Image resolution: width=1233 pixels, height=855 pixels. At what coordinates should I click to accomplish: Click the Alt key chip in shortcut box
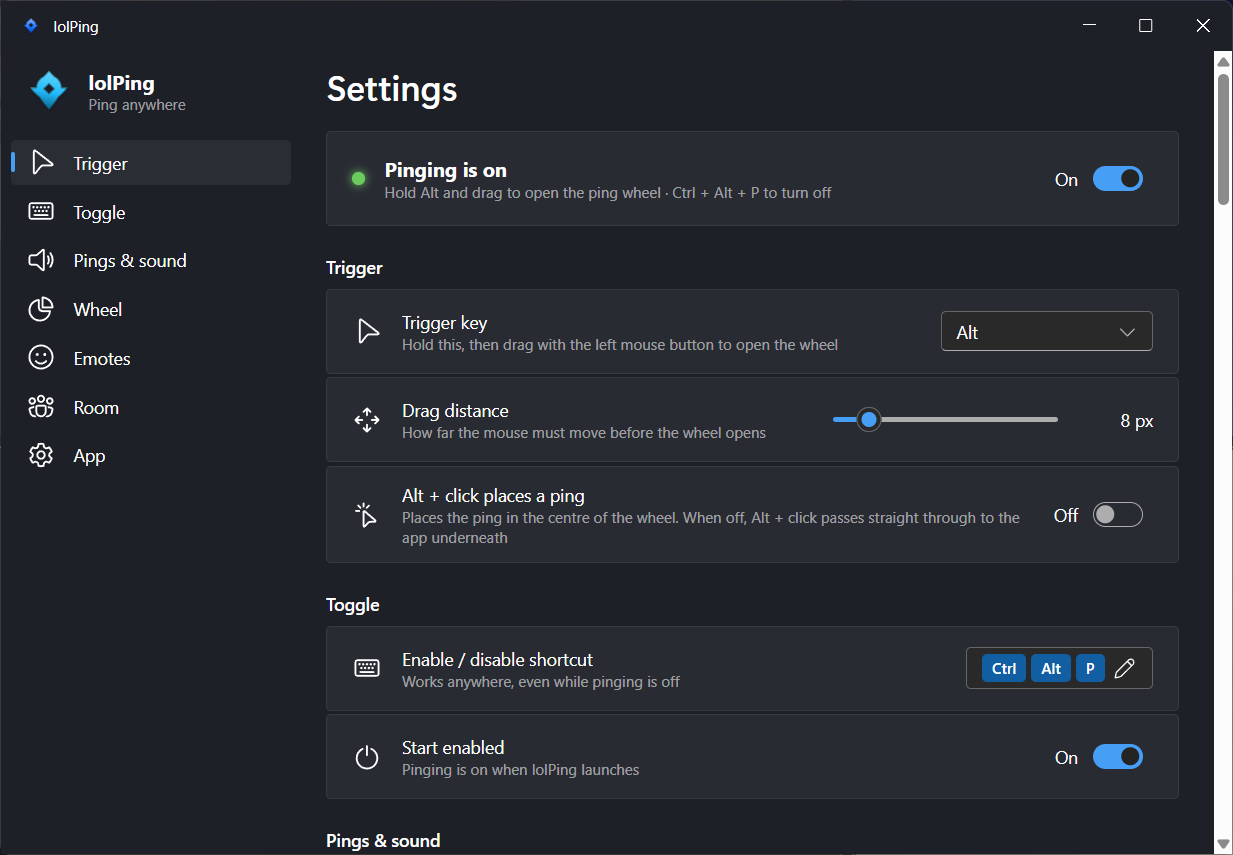pyautogui.click(x=1051, y=669)
